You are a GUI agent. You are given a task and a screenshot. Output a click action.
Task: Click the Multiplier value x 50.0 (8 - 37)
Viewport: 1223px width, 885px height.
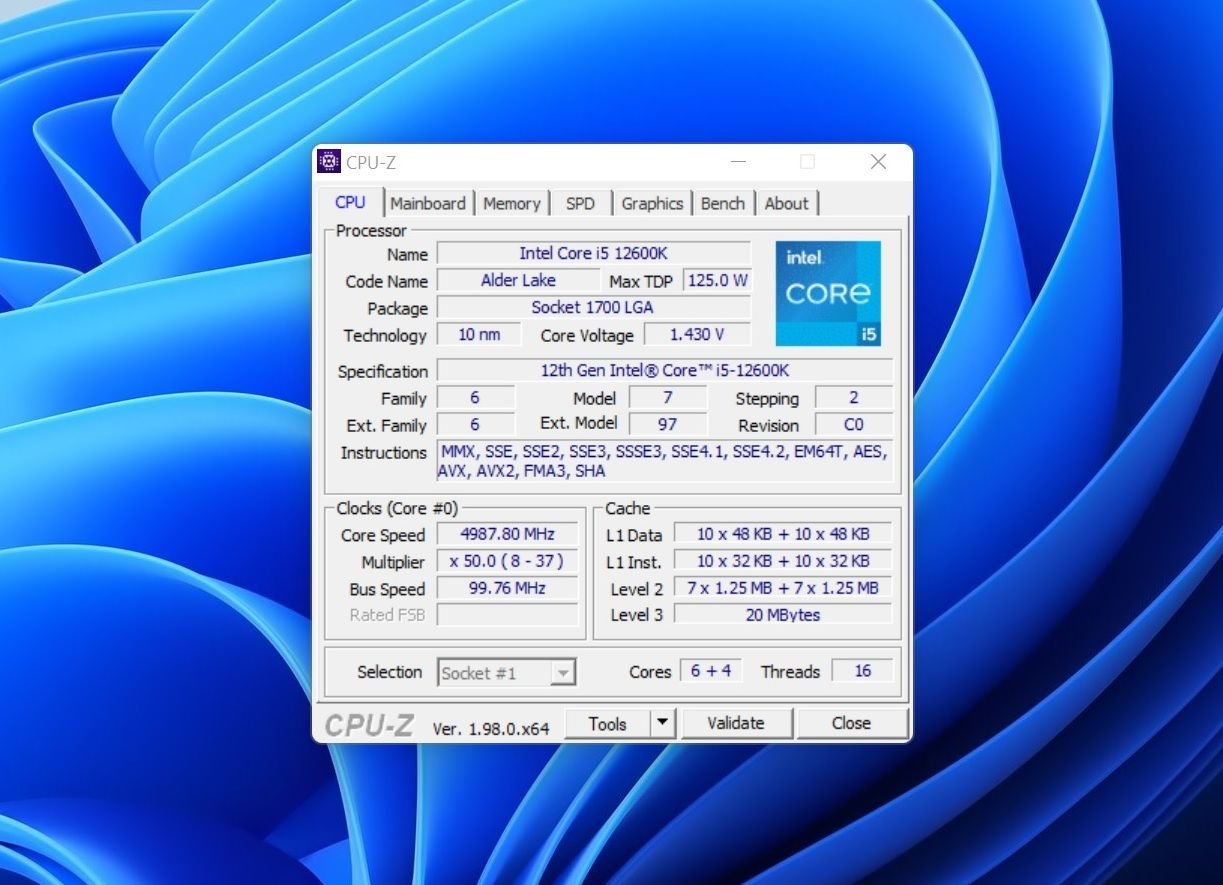508,561
